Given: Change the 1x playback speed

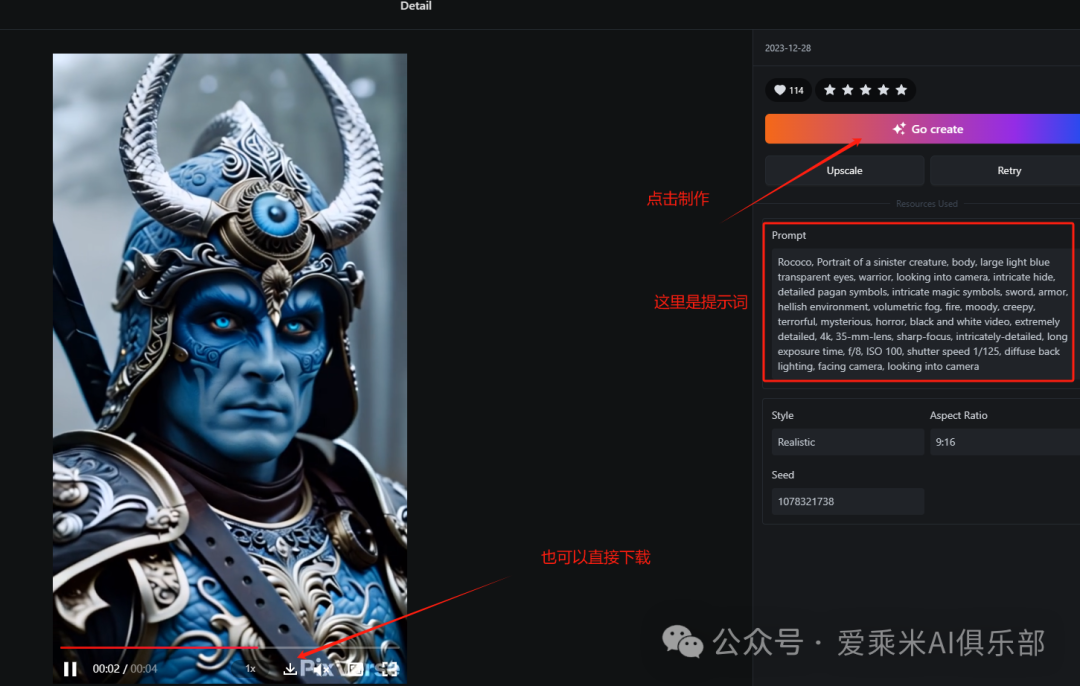Looking at the screenshot, I should click(x=251, y=668).
